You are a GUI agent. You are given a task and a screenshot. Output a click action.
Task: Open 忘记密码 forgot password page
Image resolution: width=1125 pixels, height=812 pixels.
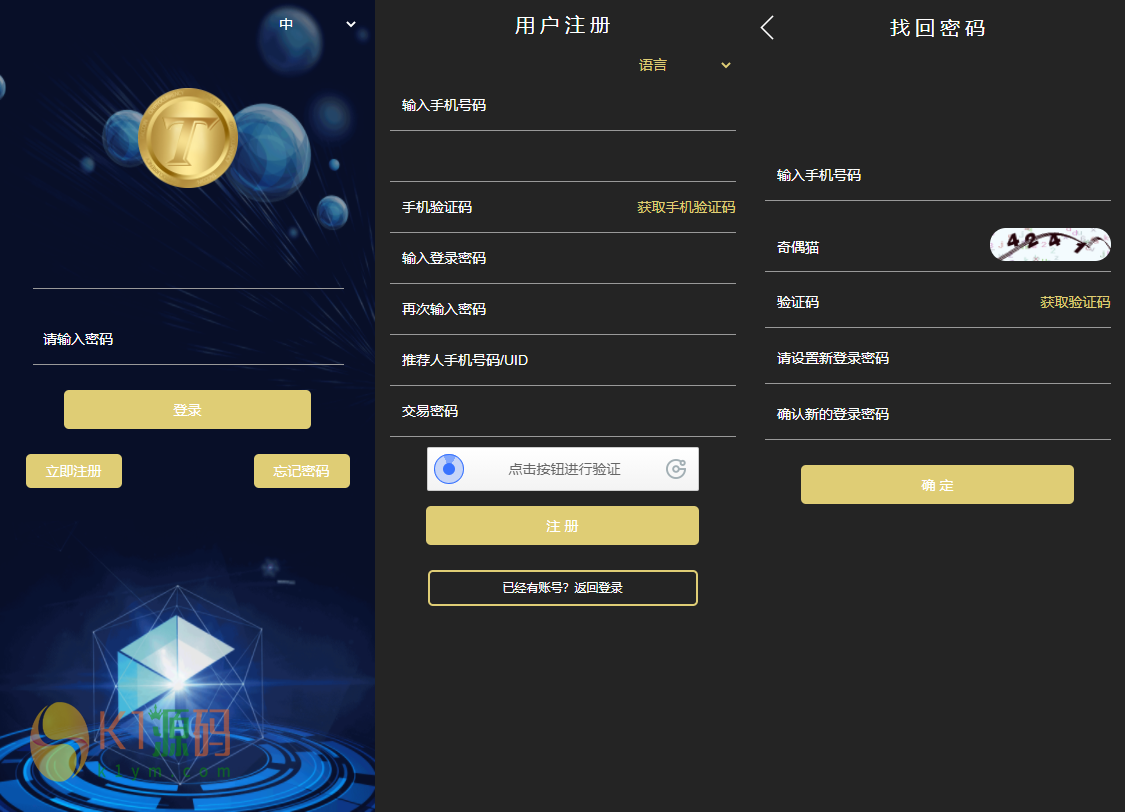[301, 471]
